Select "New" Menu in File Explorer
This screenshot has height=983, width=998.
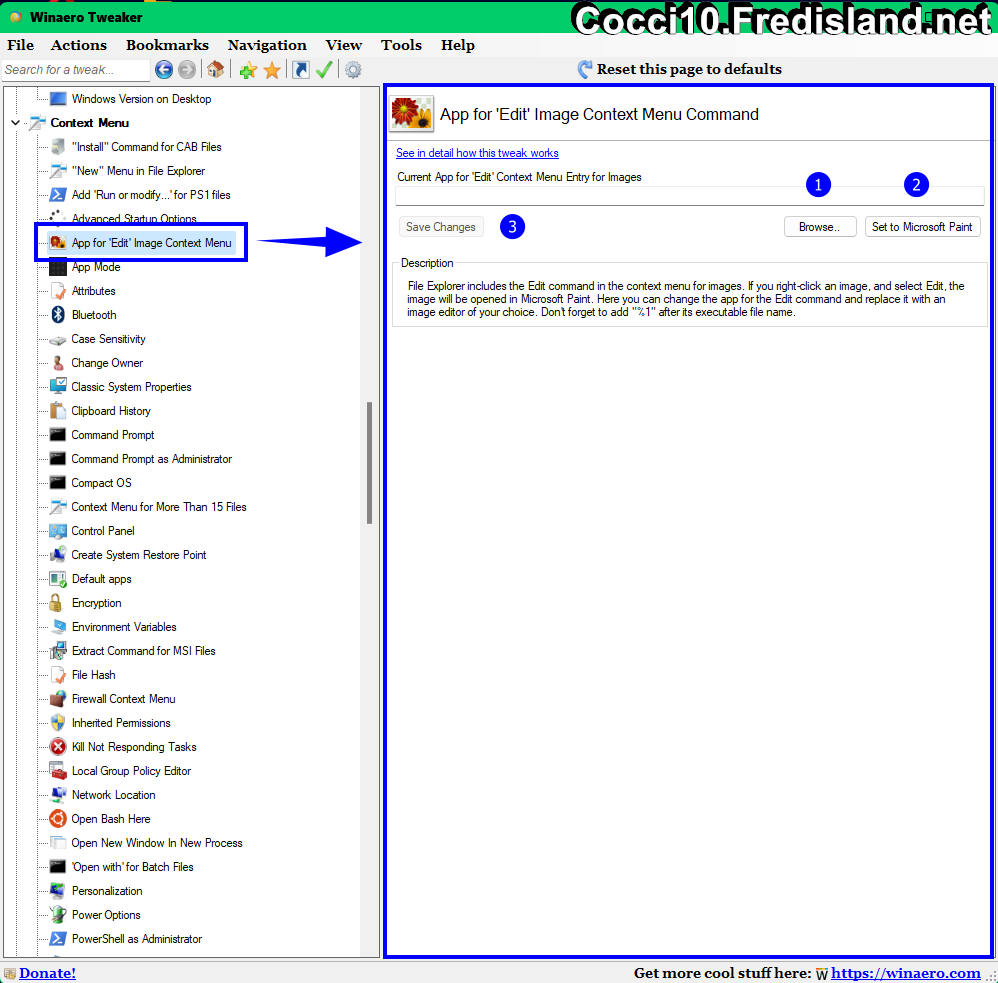138,171
